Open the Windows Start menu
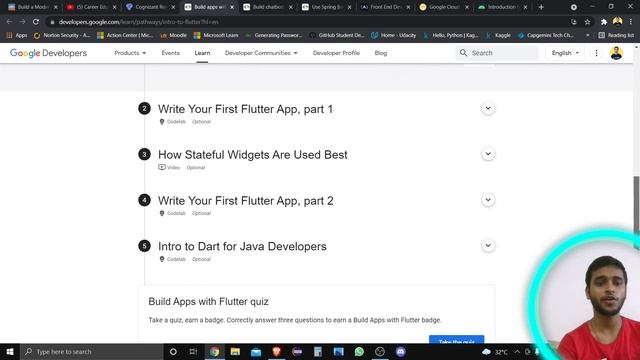Screen dimensions: 640x360 click(x=10, y=351)
